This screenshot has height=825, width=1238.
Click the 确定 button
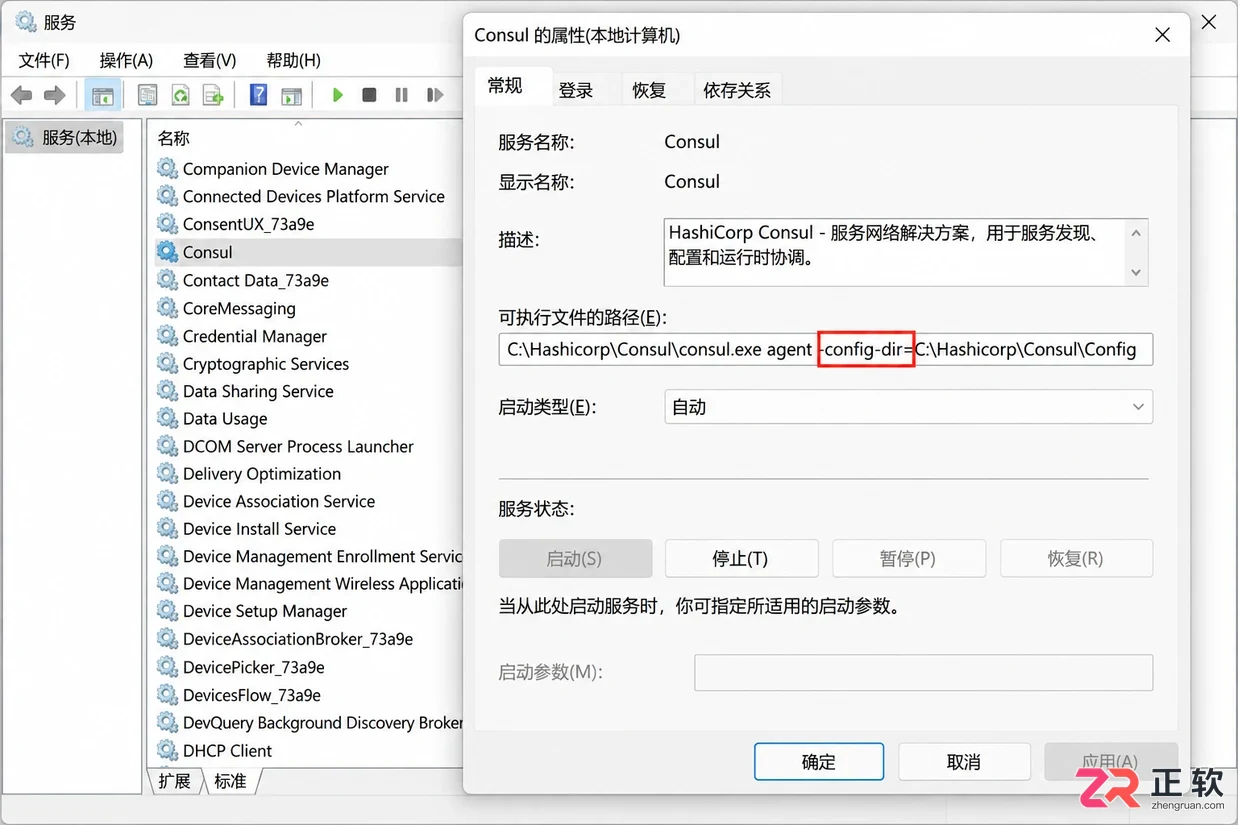coord(818,761)
